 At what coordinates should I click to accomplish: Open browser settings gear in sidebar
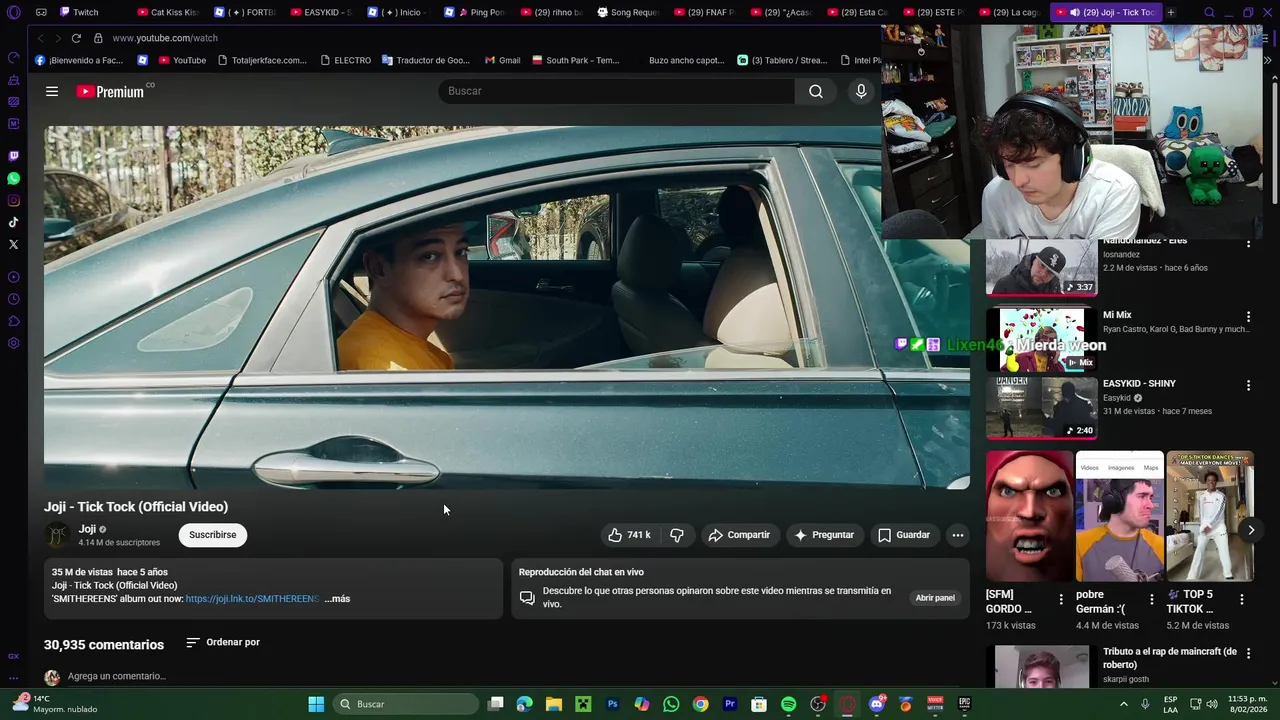pyautogui.click(x=13, y=343)
